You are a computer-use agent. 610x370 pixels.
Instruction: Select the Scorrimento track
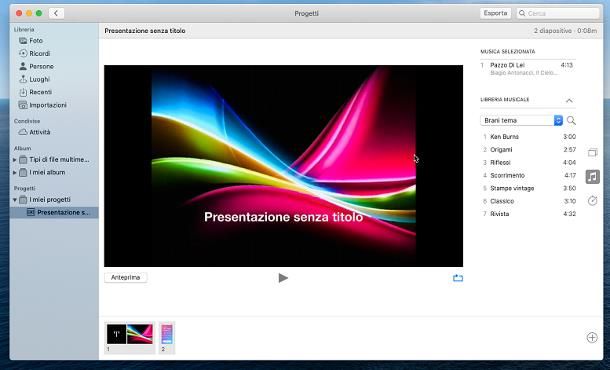(529, 175)
